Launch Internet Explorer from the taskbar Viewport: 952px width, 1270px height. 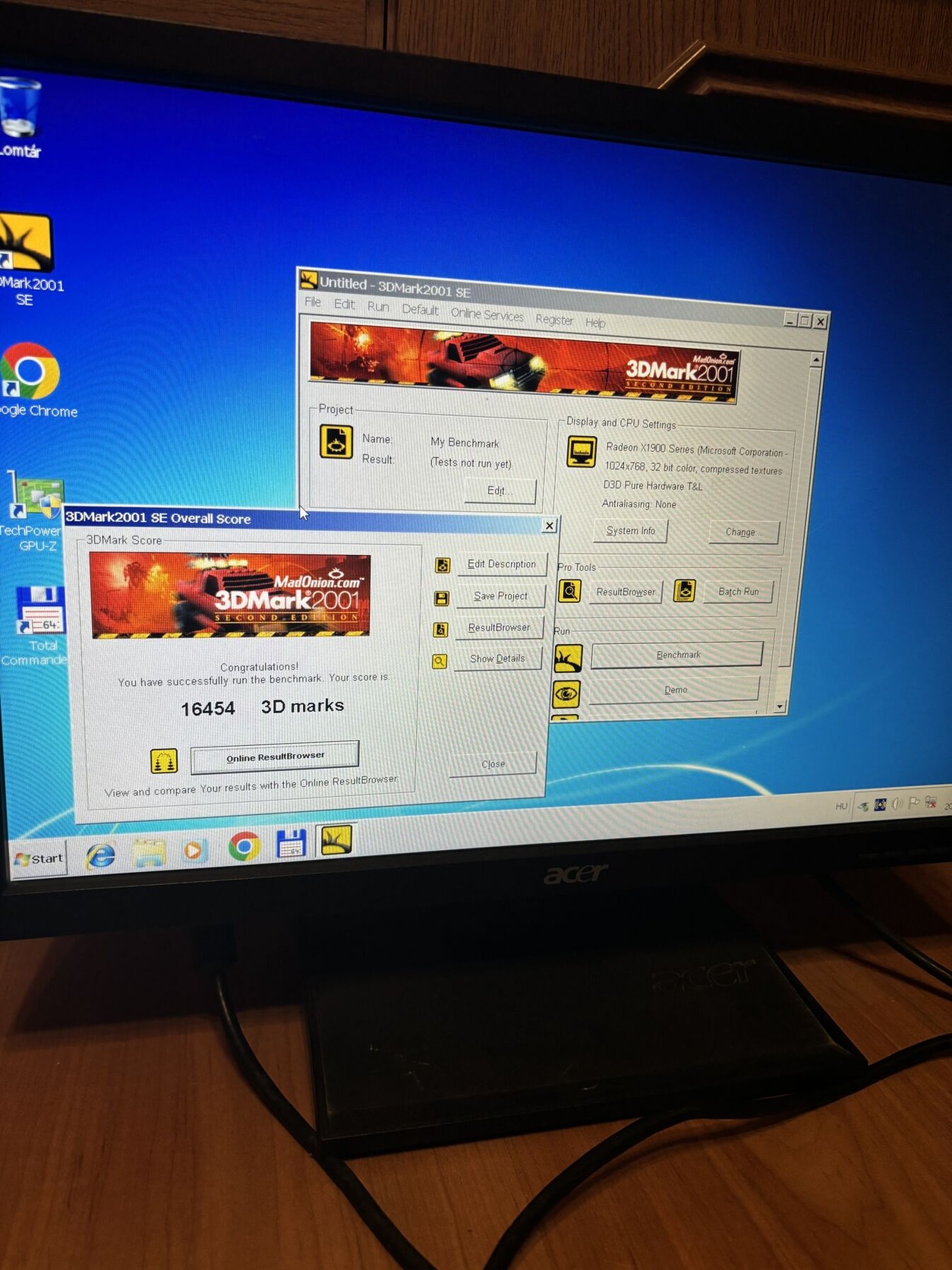coord(100,856)
